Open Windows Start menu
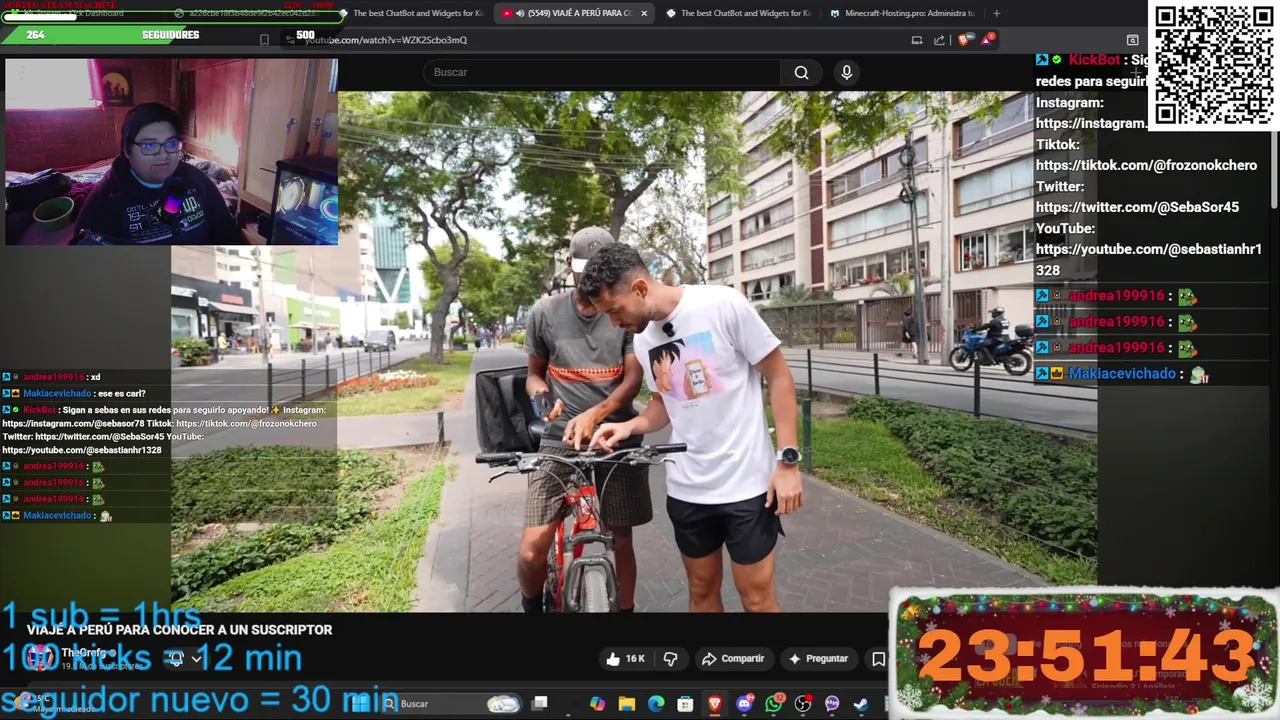This screenshot has width=1280, height=720. click(360, 704)
